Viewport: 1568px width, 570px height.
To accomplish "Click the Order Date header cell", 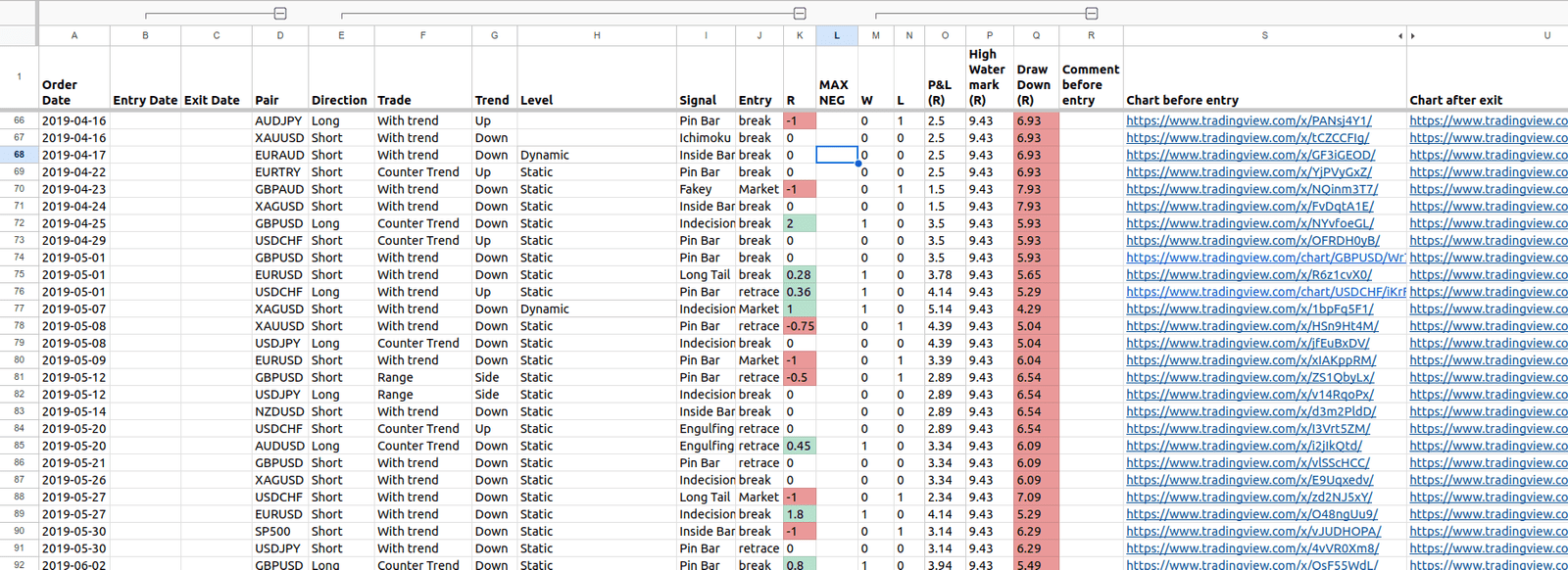I will [x=73, y=92].
